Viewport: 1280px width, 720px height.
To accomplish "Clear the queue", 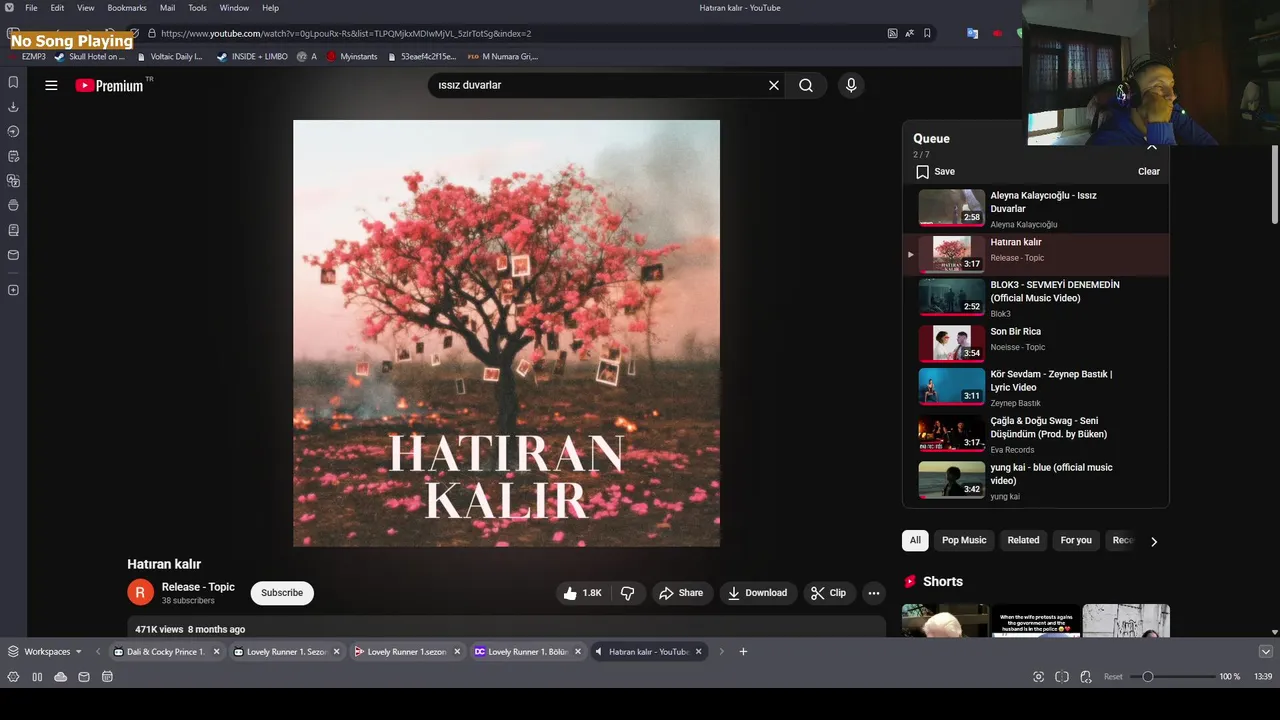I will (x=1148, y=172).
